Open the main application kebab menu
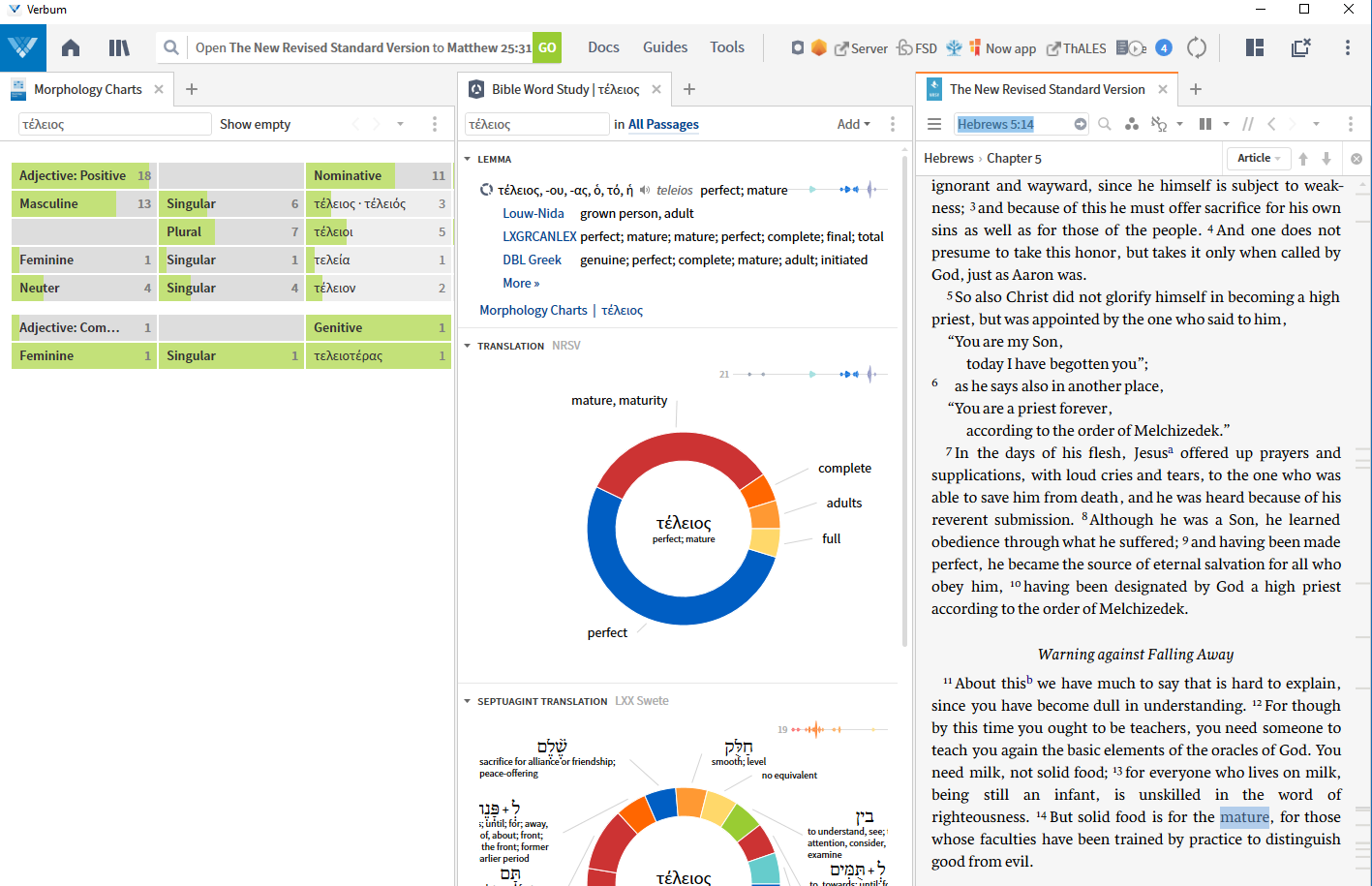The image size is (1372, 886). tap(1348, 47)
